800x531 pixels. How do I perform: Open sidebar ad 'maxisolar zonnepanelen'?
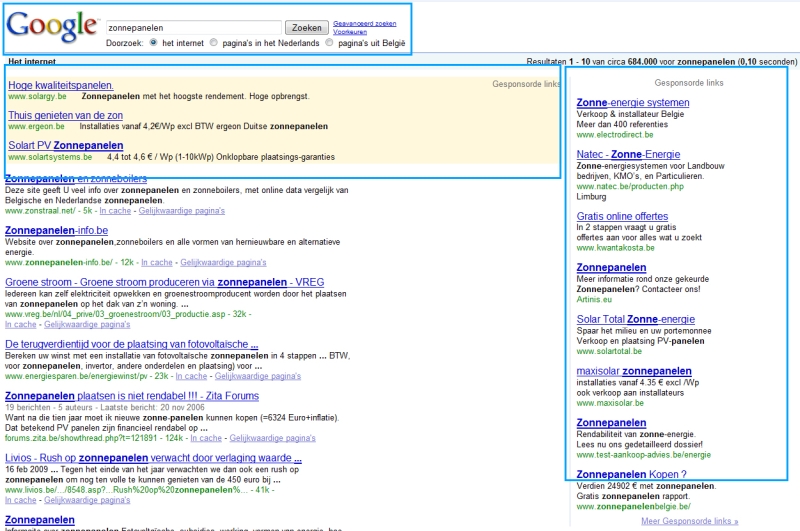pos(634,371)
